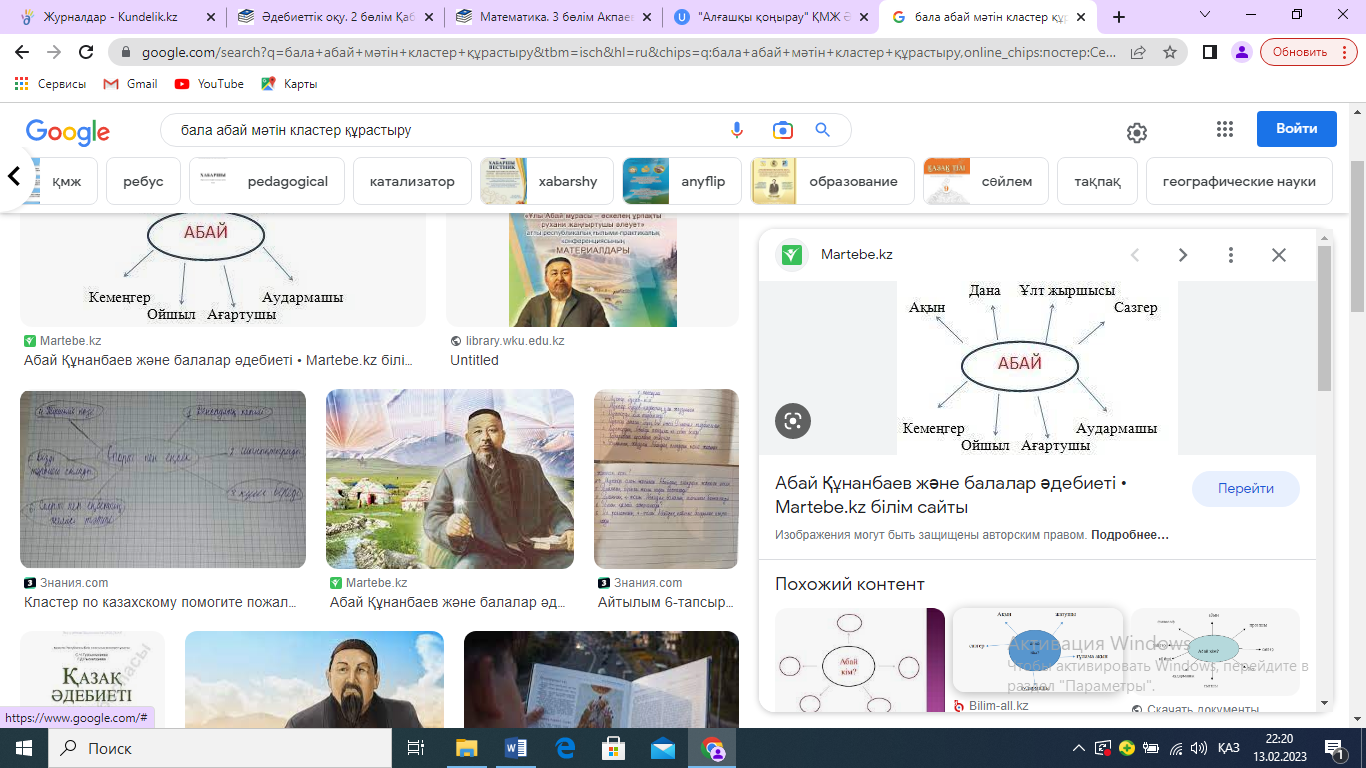Open the Chrome profile avatar
This screenshot has height=768, width=1366.
coord(1242,53)
